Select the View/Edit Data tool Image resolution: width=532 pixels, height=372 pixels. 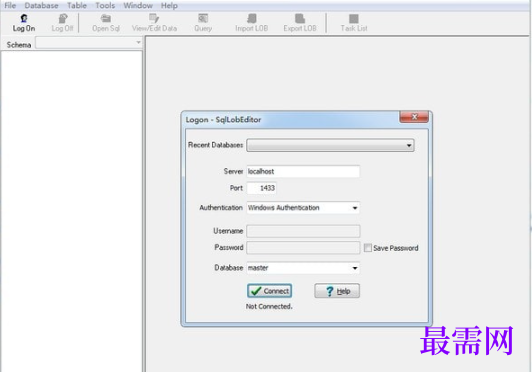pos(154,23)
